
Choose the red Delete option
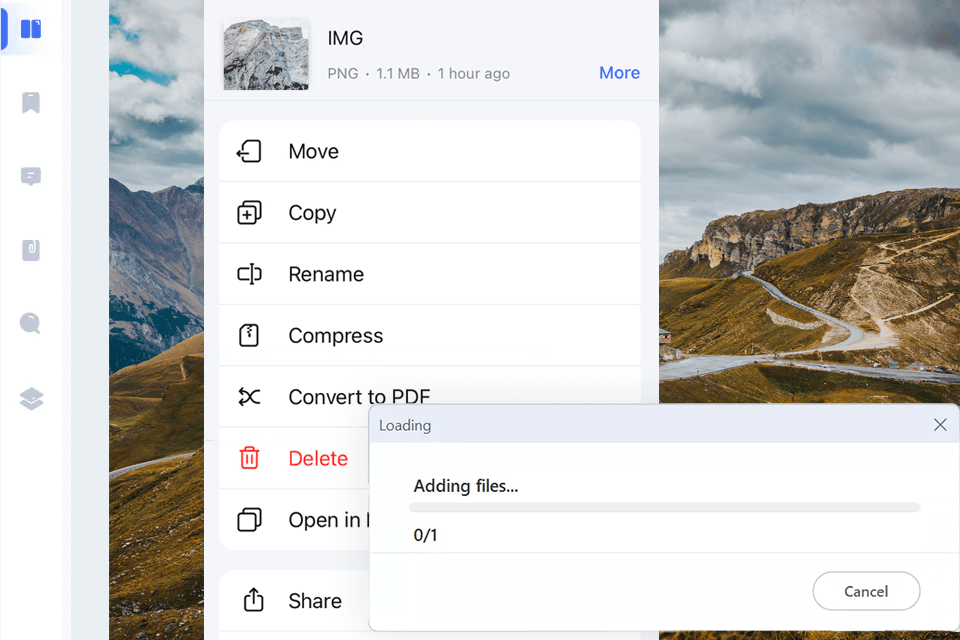pyautogui.click(x=294, y=458)
